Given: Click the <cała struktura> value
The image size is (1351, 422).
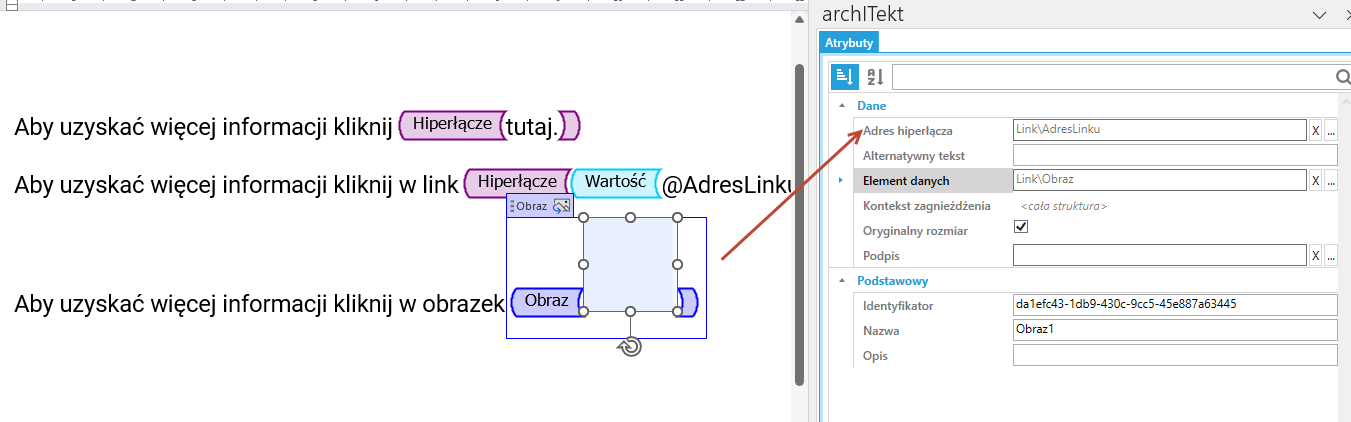Looking at the screenshot, I should click(1063, 206).
